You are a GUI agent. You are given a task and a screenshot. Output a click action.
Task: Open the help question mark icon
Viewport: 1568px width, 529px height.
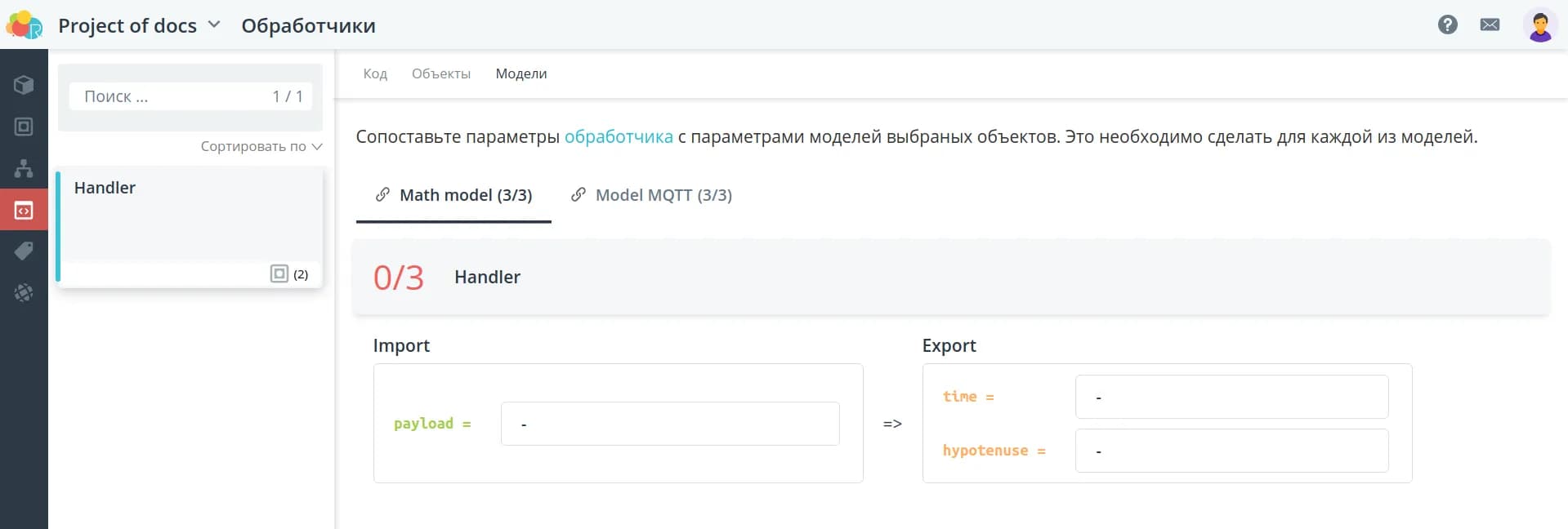pos(1447,24)
